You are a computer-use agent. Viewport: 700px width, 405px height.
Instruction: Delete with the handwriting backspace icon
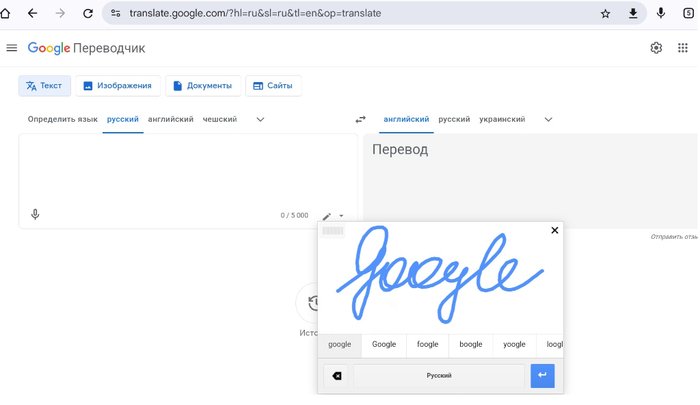(337, 376)
